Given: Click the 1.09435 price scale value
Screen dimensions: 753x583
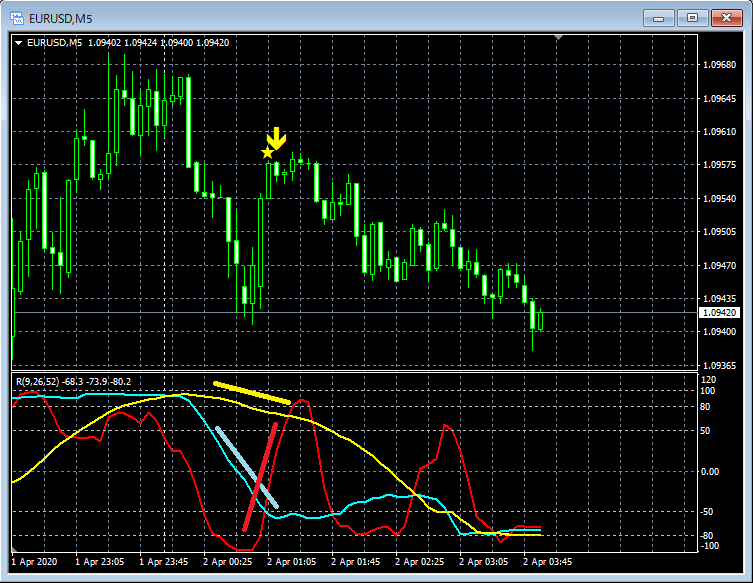Looking at the screenshot, I should pyautogui.click(x=719, y=298).
